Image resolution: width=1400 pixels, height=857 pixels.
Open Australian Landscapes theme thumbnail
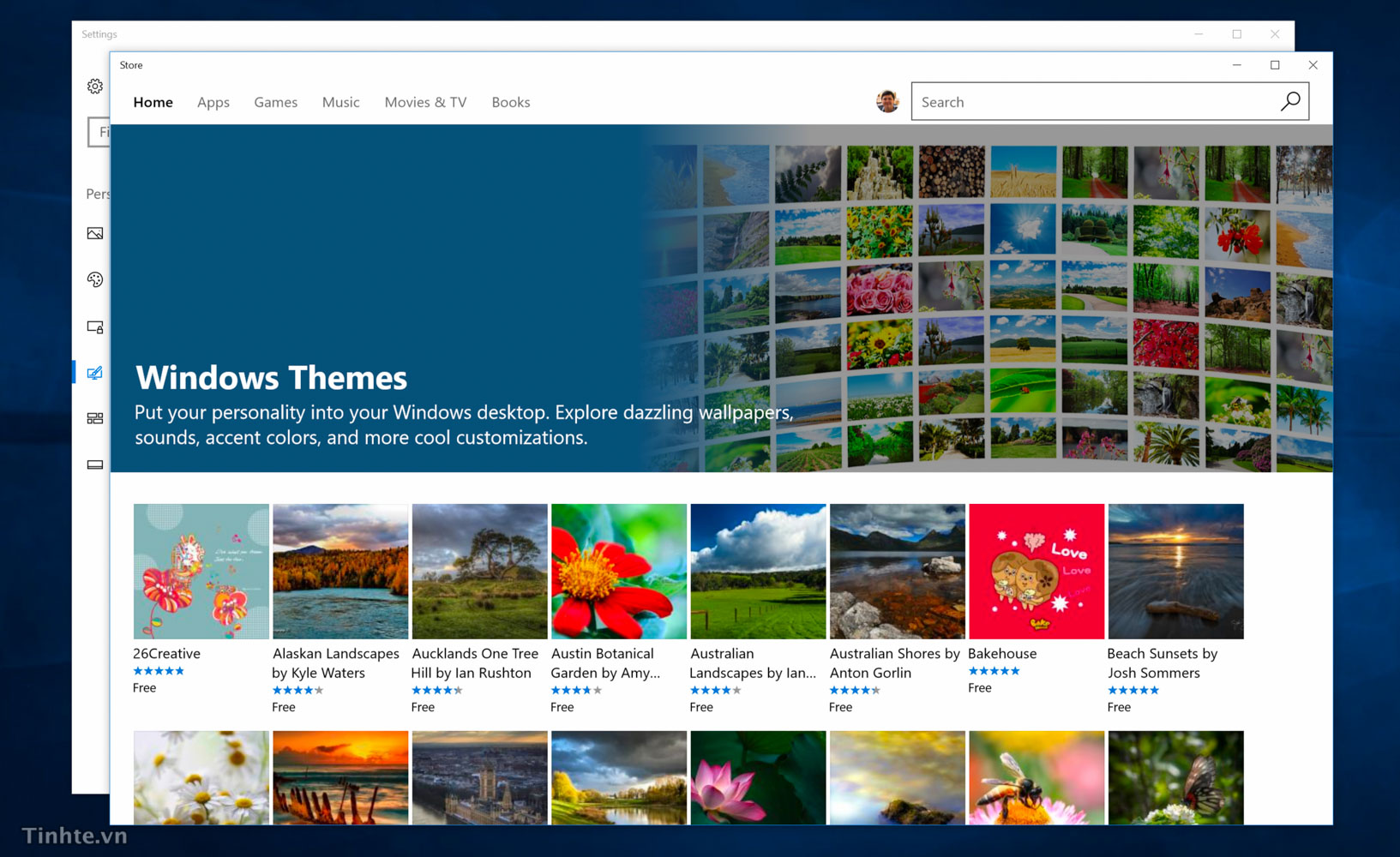[758, 571]
